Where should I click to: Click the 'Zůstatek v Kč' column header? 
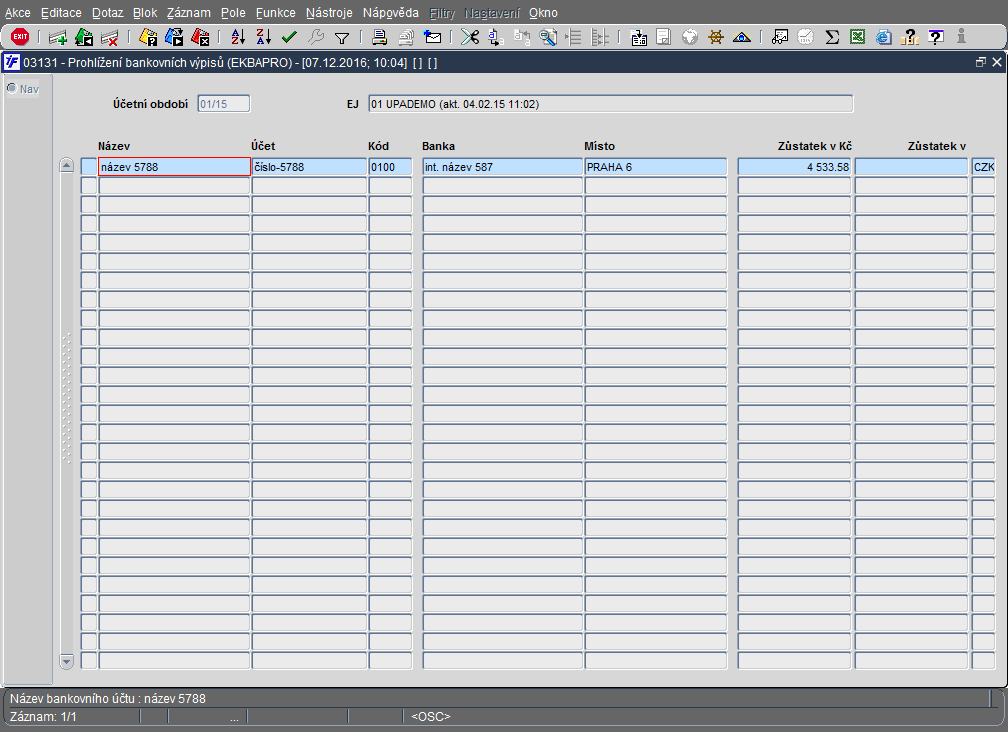tap(814, 146)
